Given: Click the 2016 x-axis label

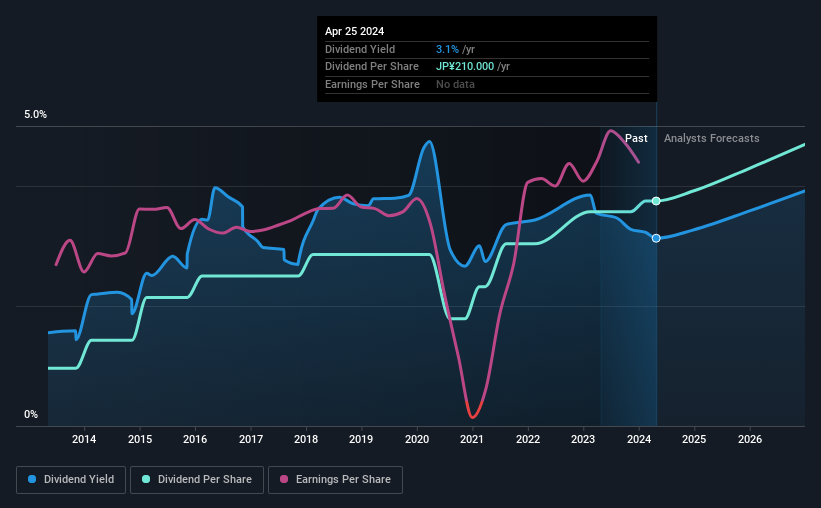Looking at the screenshot, I should (195, 439).
